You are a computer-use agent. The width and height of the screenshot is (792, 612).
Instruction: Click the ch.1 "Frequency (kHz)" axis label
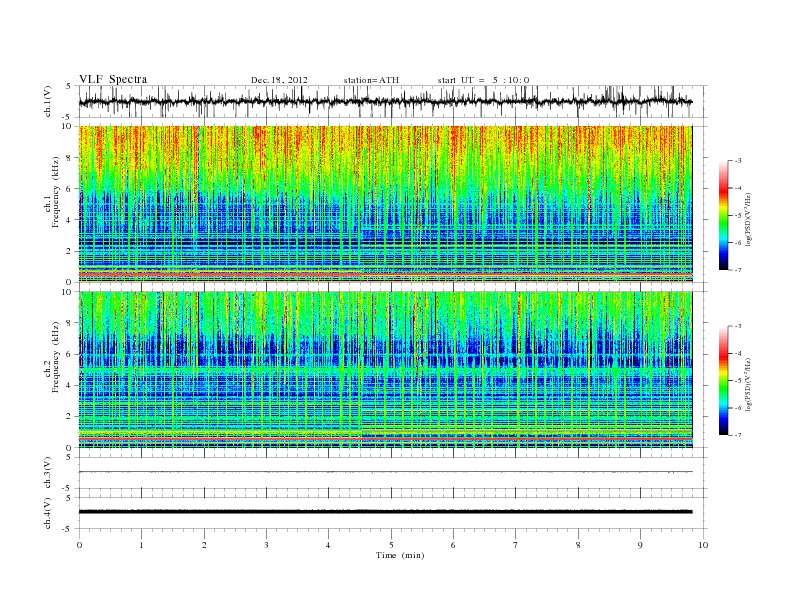coord(56,192)
